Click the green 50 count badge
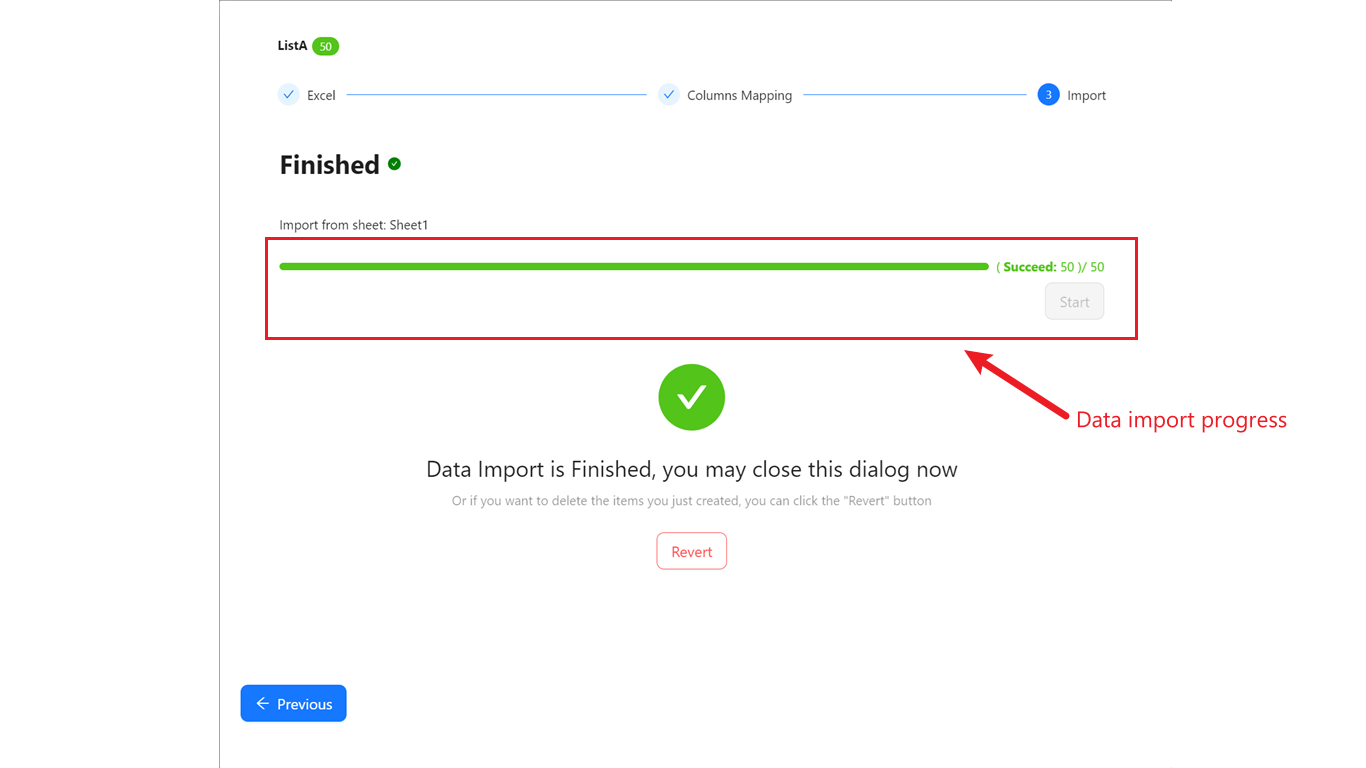This screenshot has width=1366, height=768. [325, 46]
